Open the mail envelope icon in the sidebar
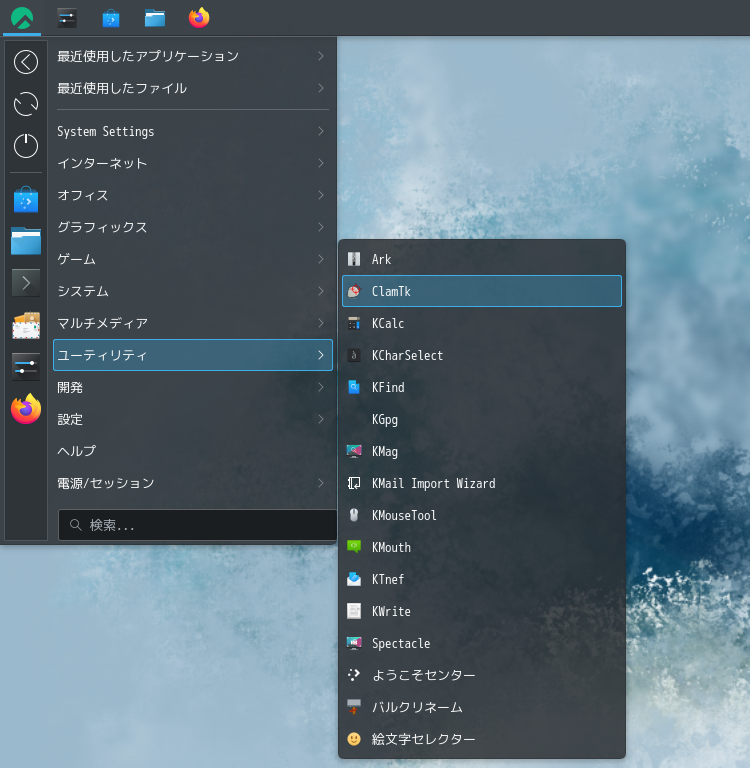This screenshot has height=768, width=750. pyautogui.click(x=26, y=325)
